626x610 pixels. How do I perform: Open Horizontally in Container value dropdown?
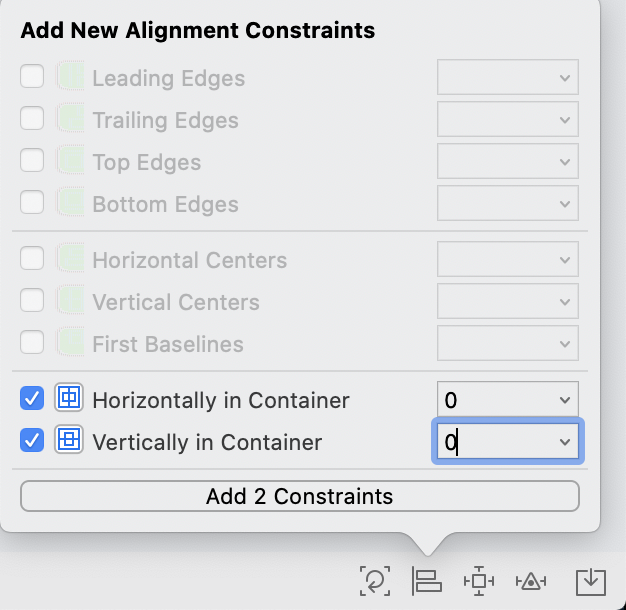(x=565, y=400)
